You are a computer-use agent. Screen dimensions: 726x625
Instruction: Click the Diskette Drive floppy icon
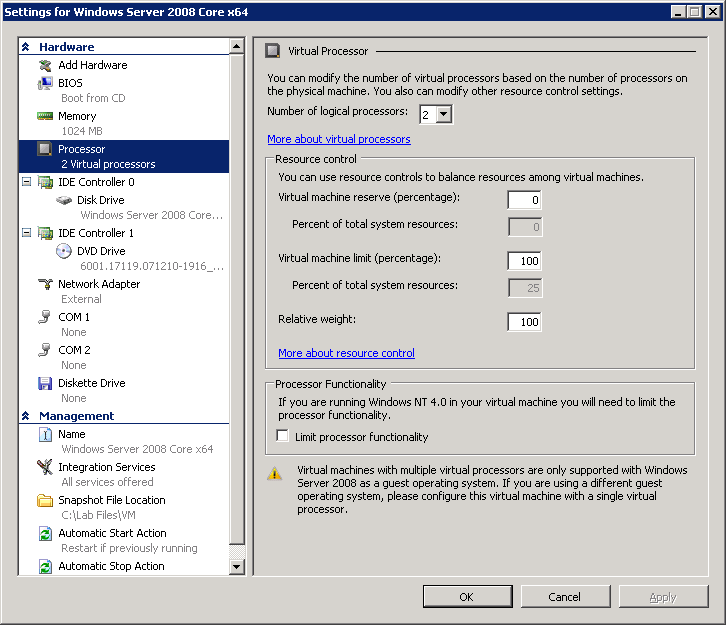(x=45, y=383)
